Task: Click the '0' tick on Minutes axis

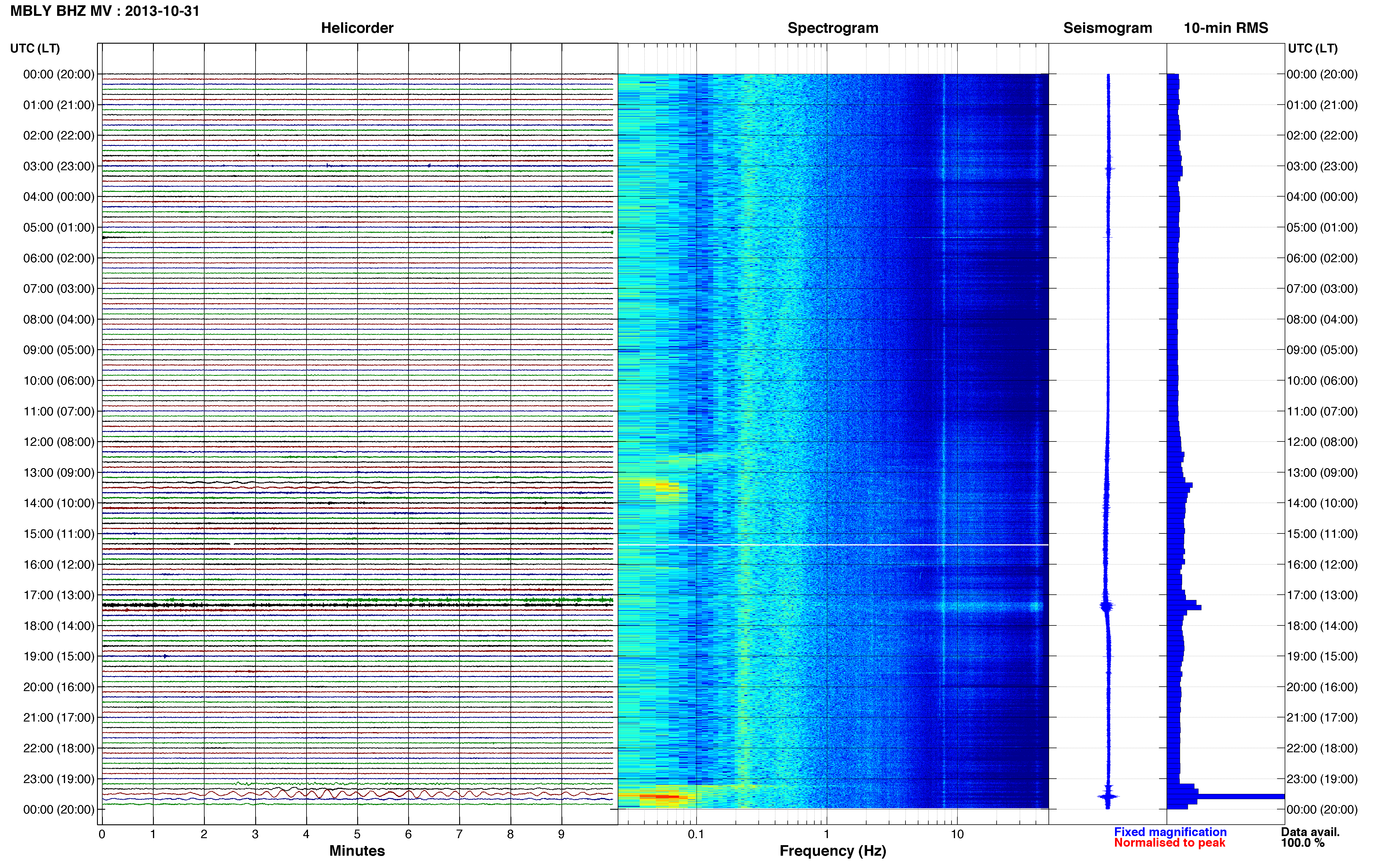Action: [x=102, y=834]
